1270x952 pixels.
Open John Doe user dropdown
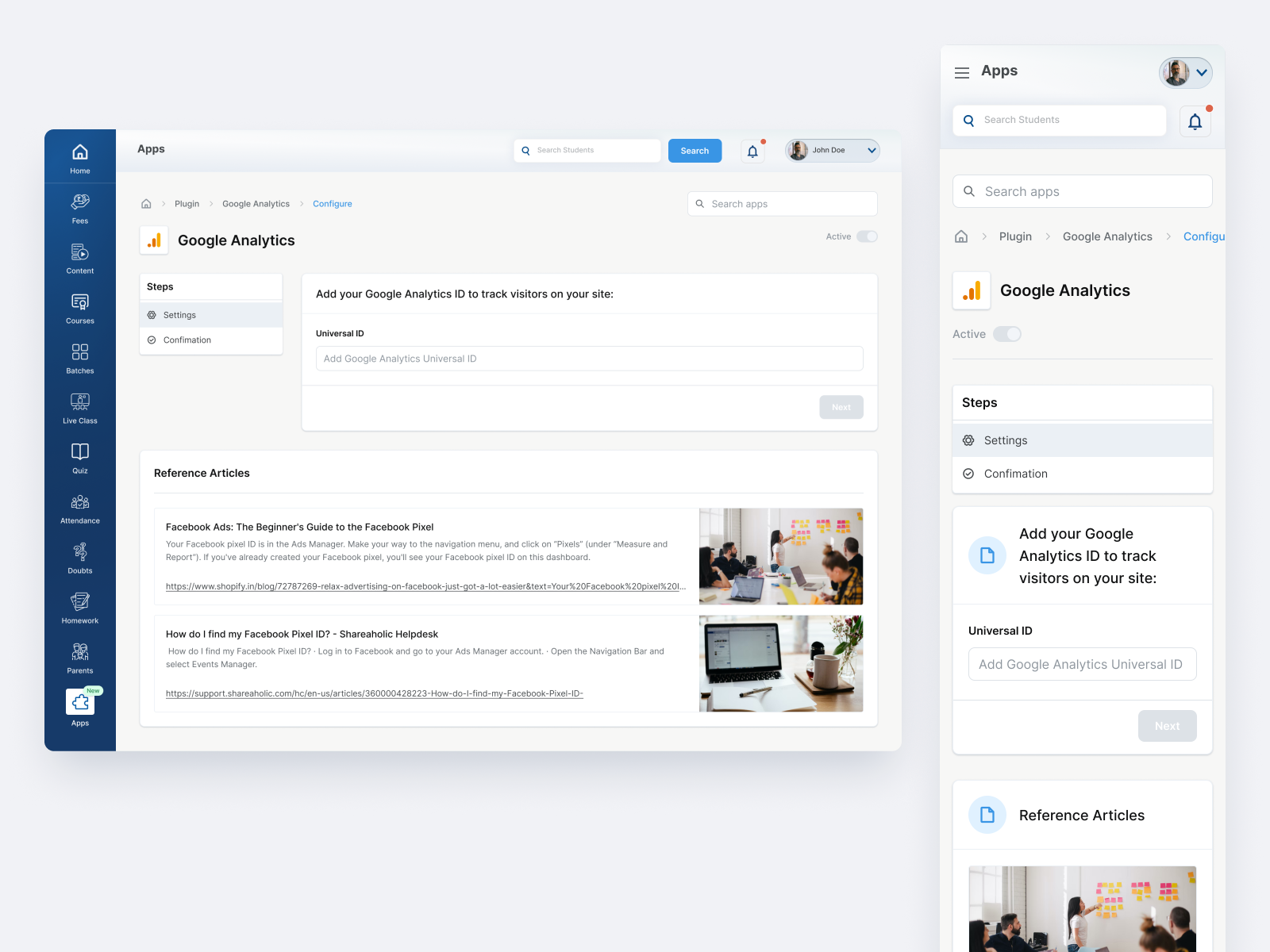pos(833,150)
